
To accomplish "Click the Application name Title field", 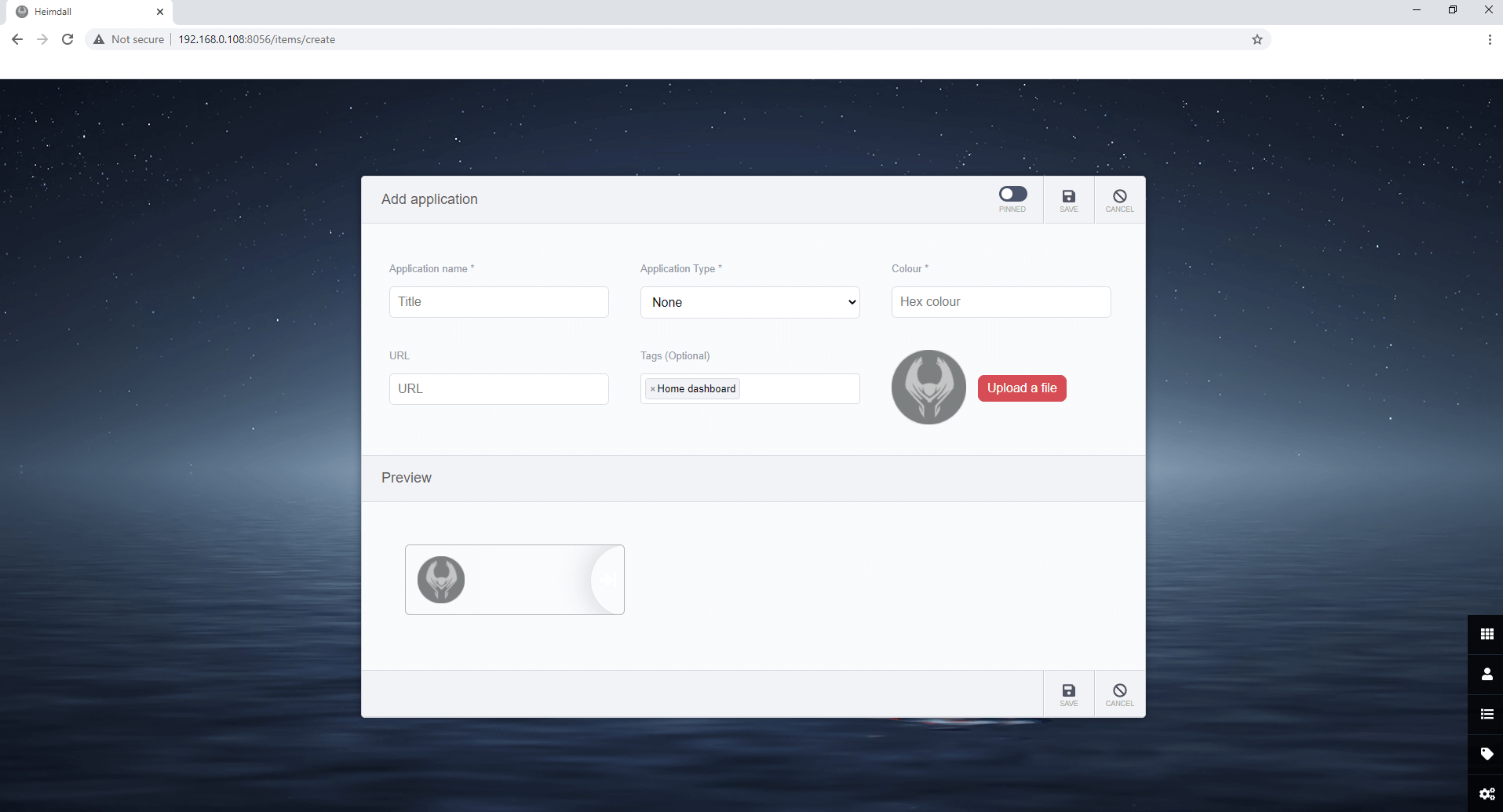I will [x=498, y=302].
